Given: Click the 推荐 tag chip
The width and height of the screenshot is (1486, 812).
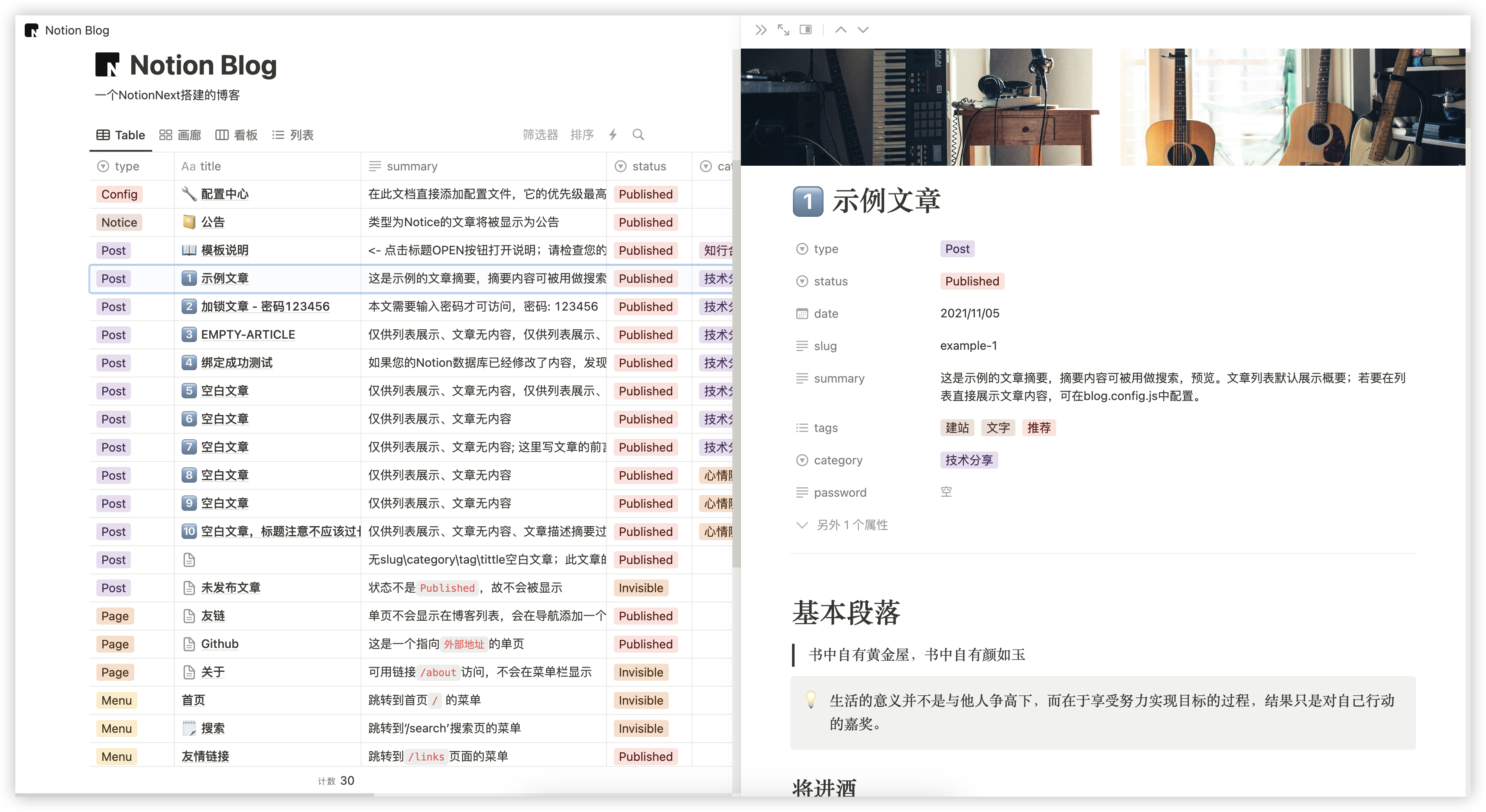Looking at the screenshot, I should 1039,428.
